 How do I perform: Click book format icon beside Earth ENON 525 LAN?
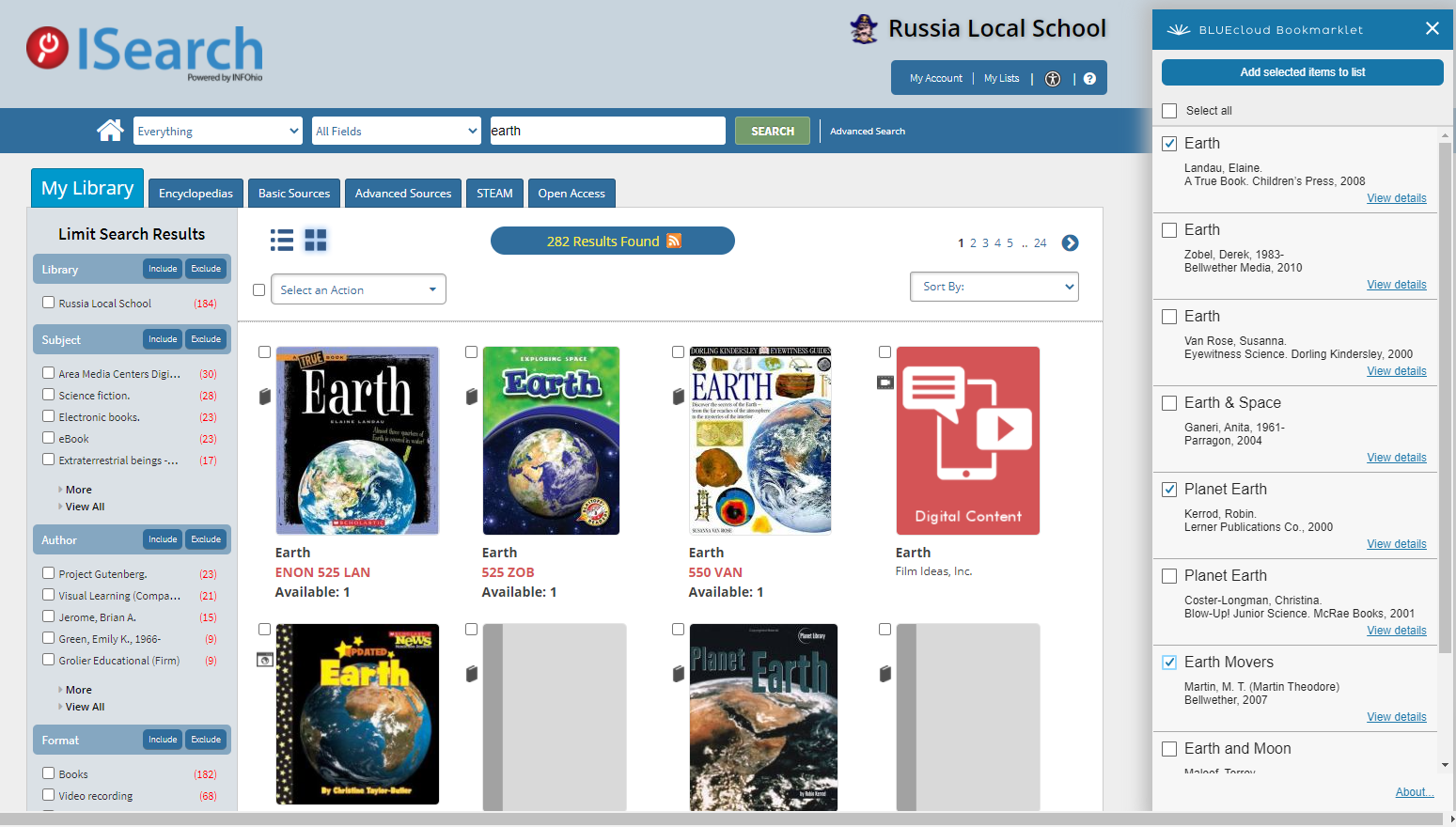[x=265, y=397]
